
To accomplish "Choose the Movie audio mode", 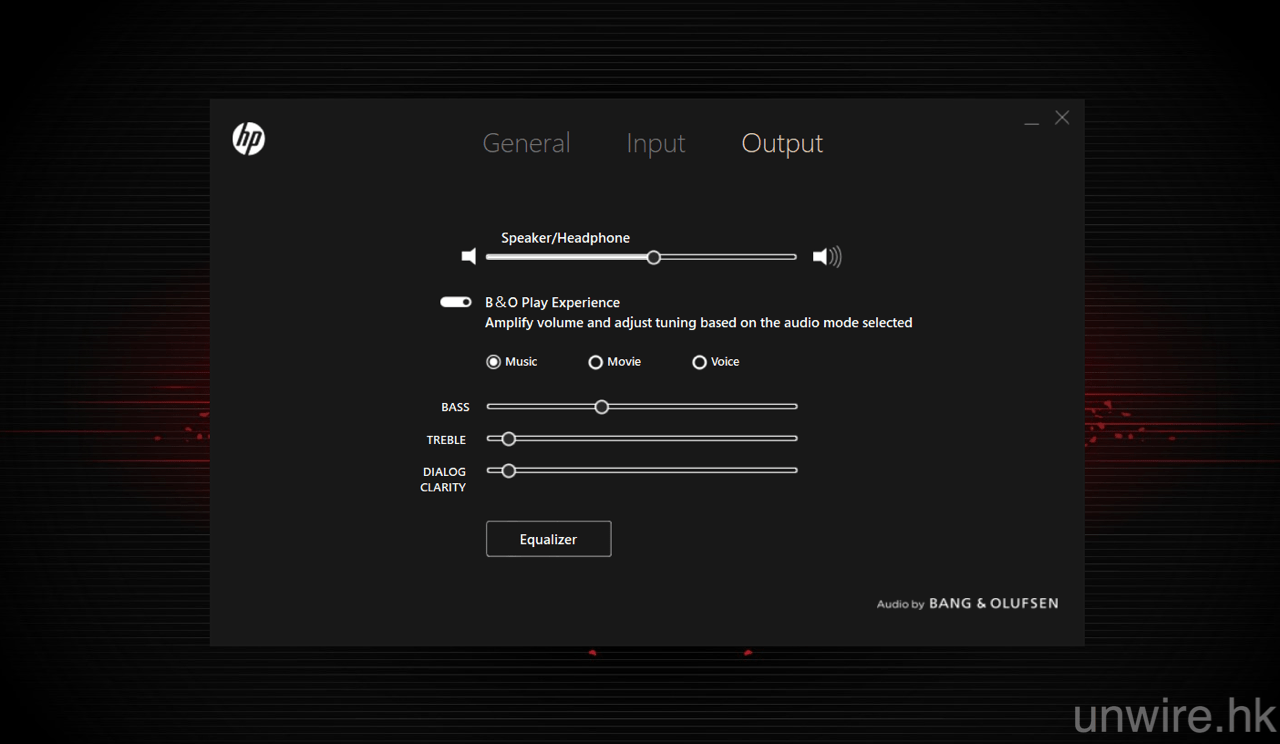I will [x=595, y=362].
